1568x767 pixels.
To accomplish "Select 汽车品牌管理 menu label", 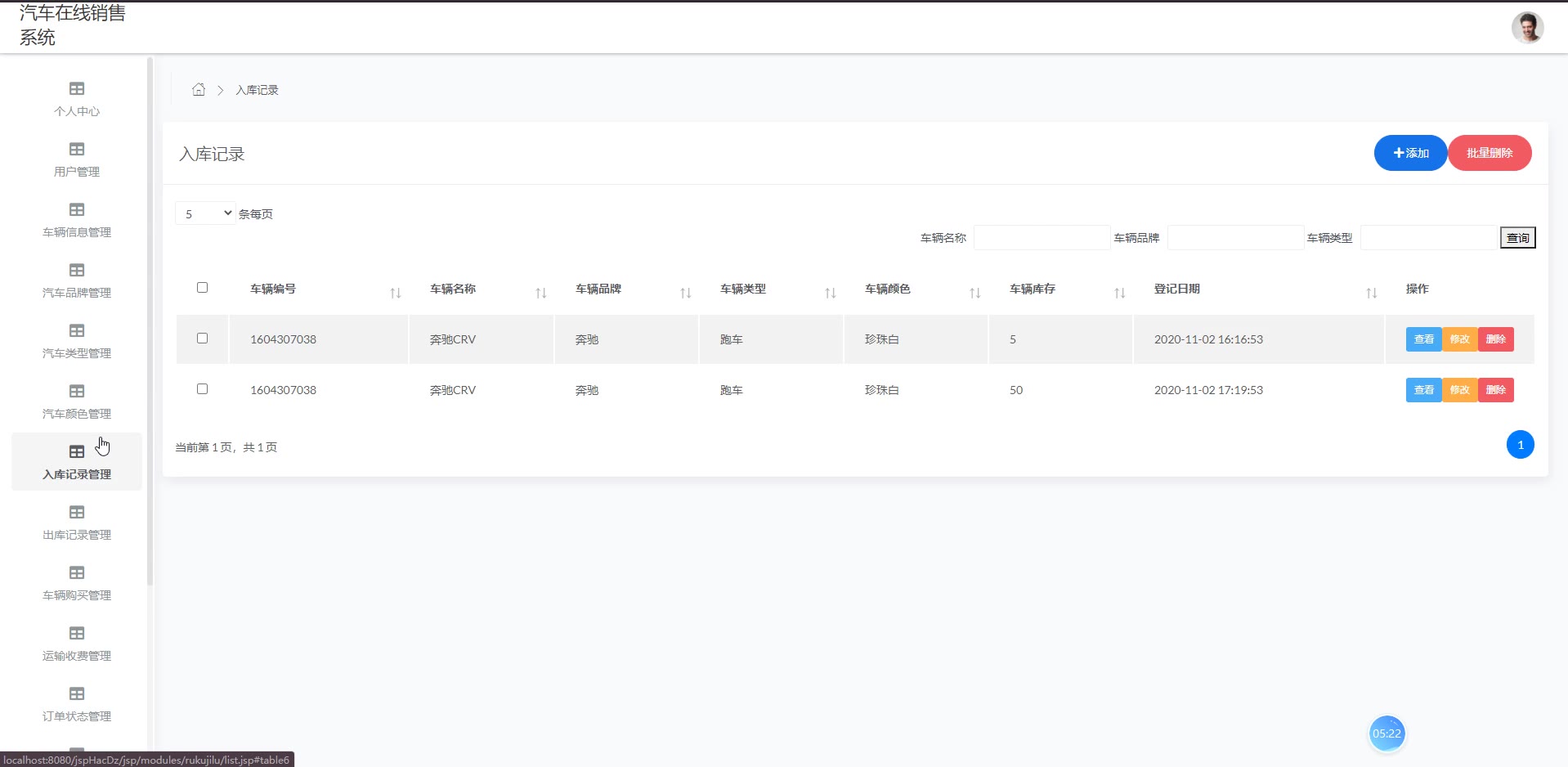I will (x=77, y=293).
